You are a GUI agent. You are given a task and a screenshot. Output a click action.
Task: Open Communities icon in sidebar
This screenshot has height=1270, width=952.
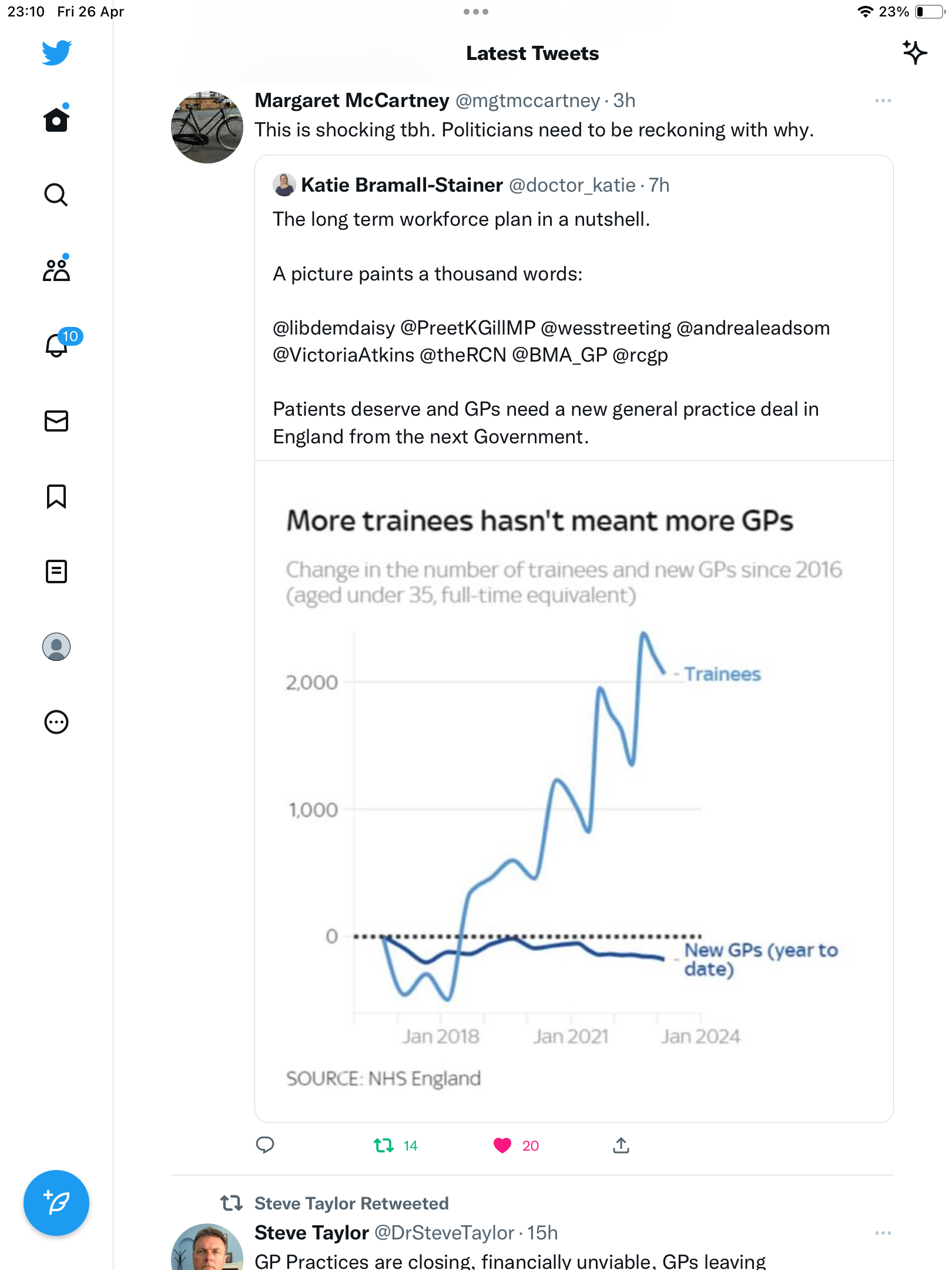[56, 270]
